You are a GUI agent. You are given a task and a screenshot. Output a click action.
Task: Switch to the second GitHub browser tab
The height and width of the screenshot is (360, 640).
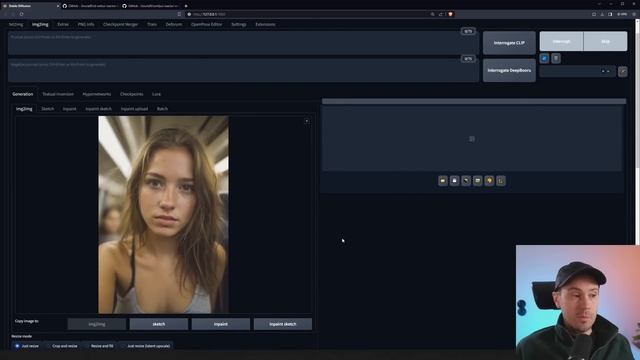point(151,6)
